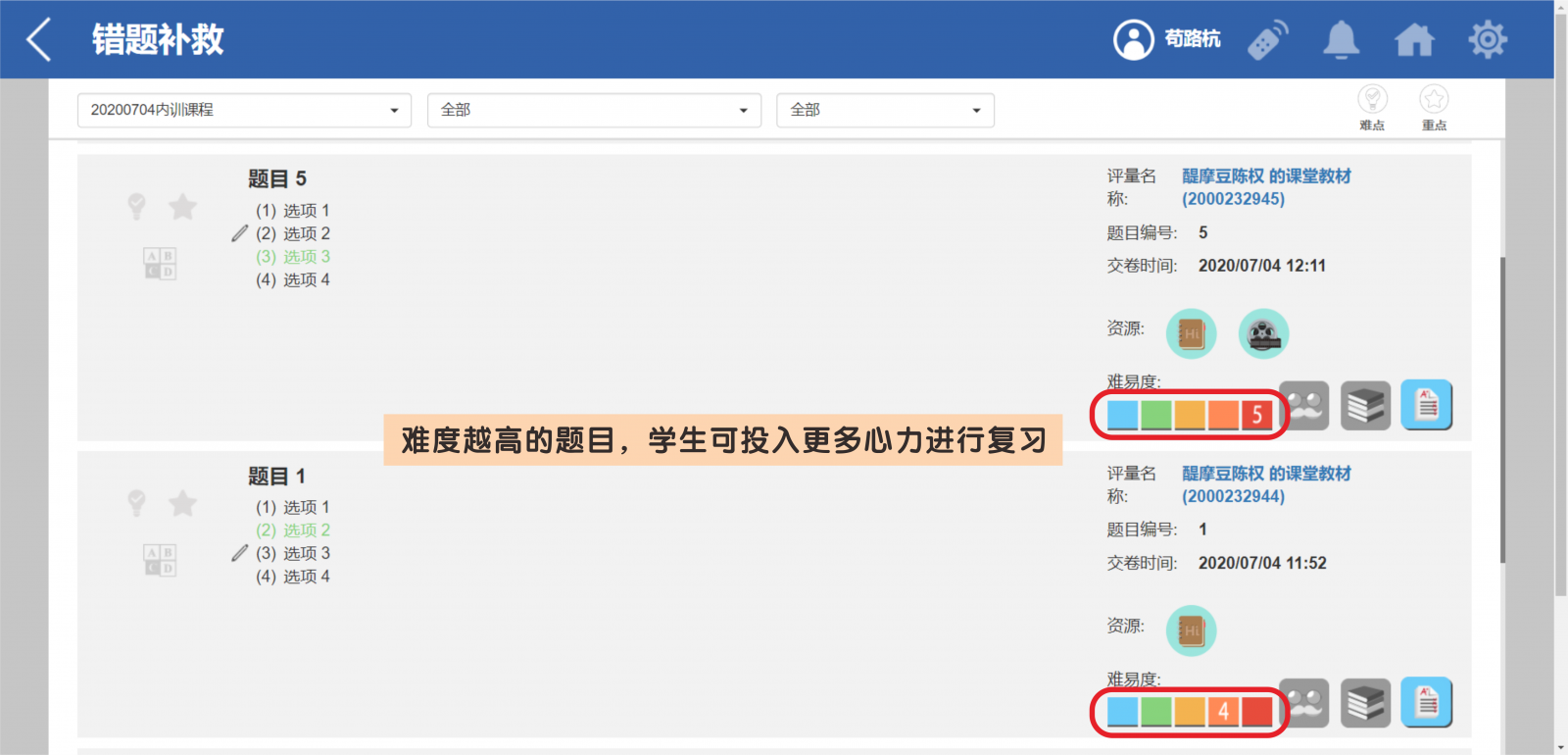Open the stacked books icon for 题目 1
The image size is (1568, 755).
[x=1365, y=703]
